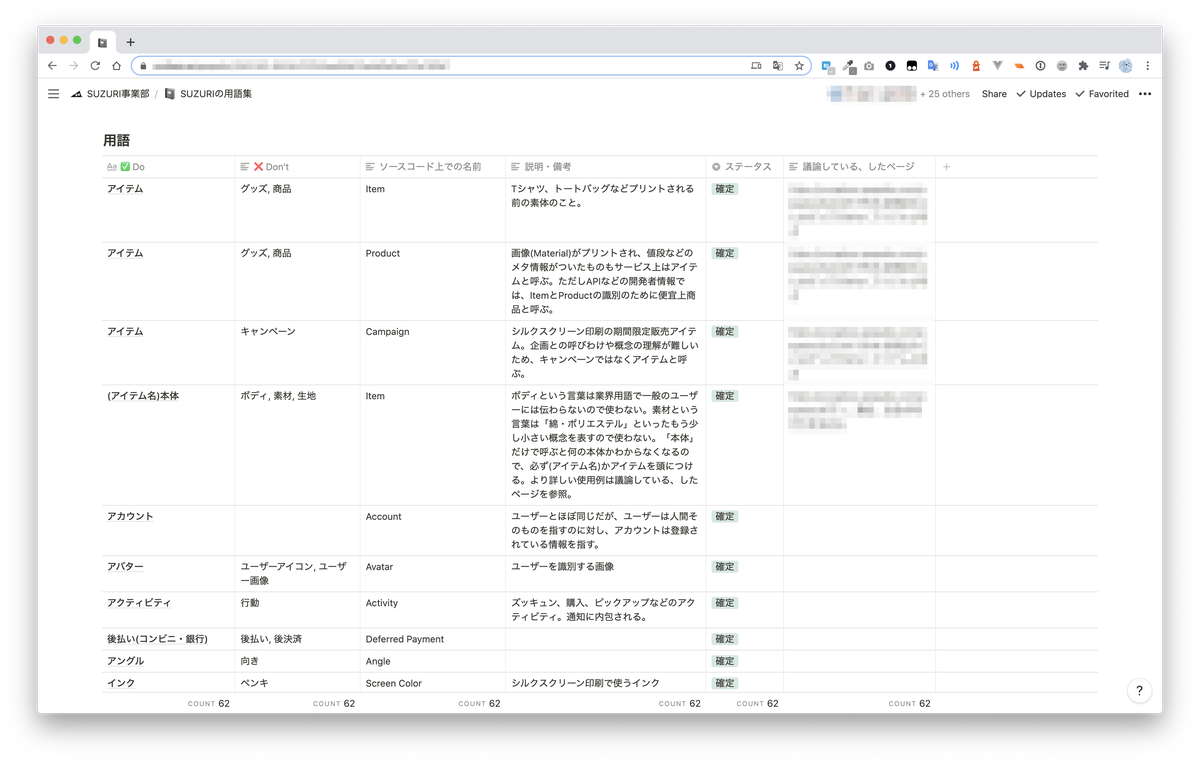
Task: Click the send-to-device icon in address bar
Action: pos(757,65)
